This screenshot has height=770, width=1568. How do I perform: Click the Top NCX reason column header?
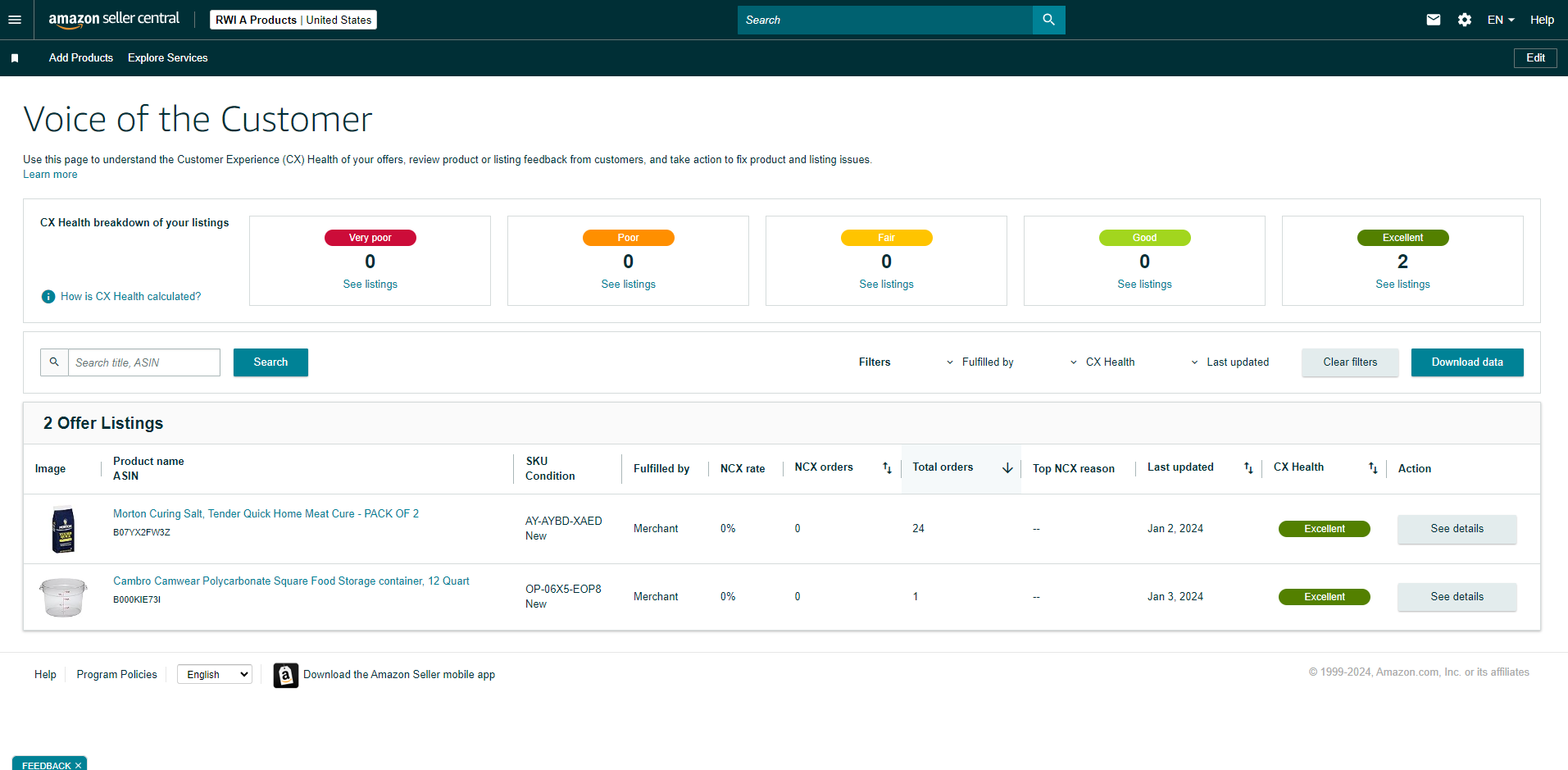[x=1074, y=469]
